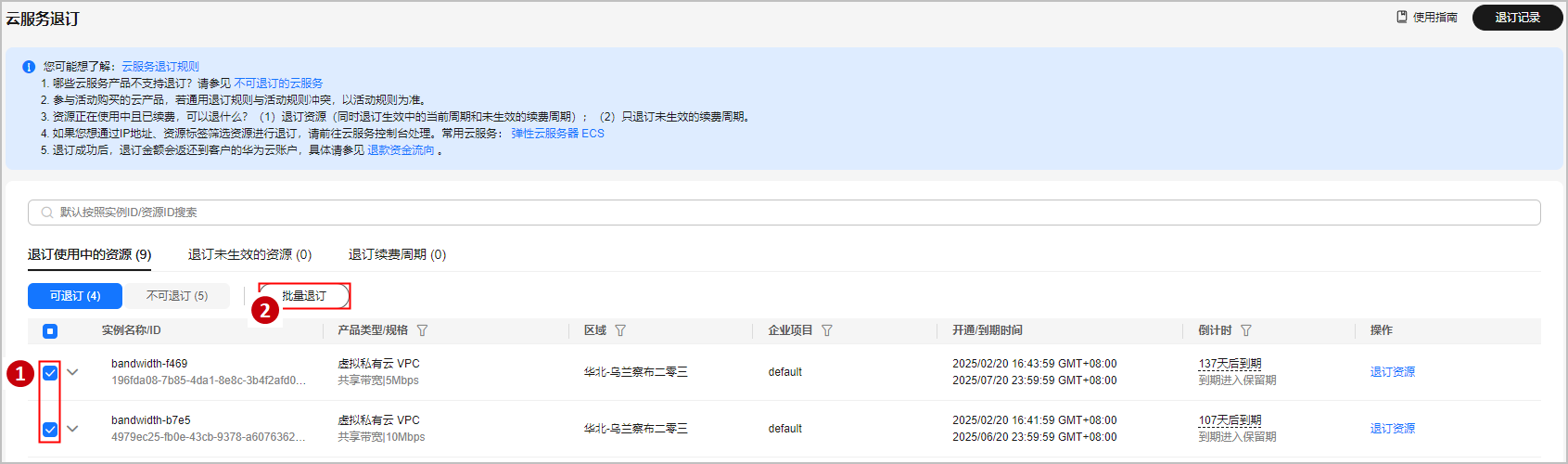1568x464 pixels.
Task: Switch to 退订未生效的资源 tab
Action: [x=249, y=254]
